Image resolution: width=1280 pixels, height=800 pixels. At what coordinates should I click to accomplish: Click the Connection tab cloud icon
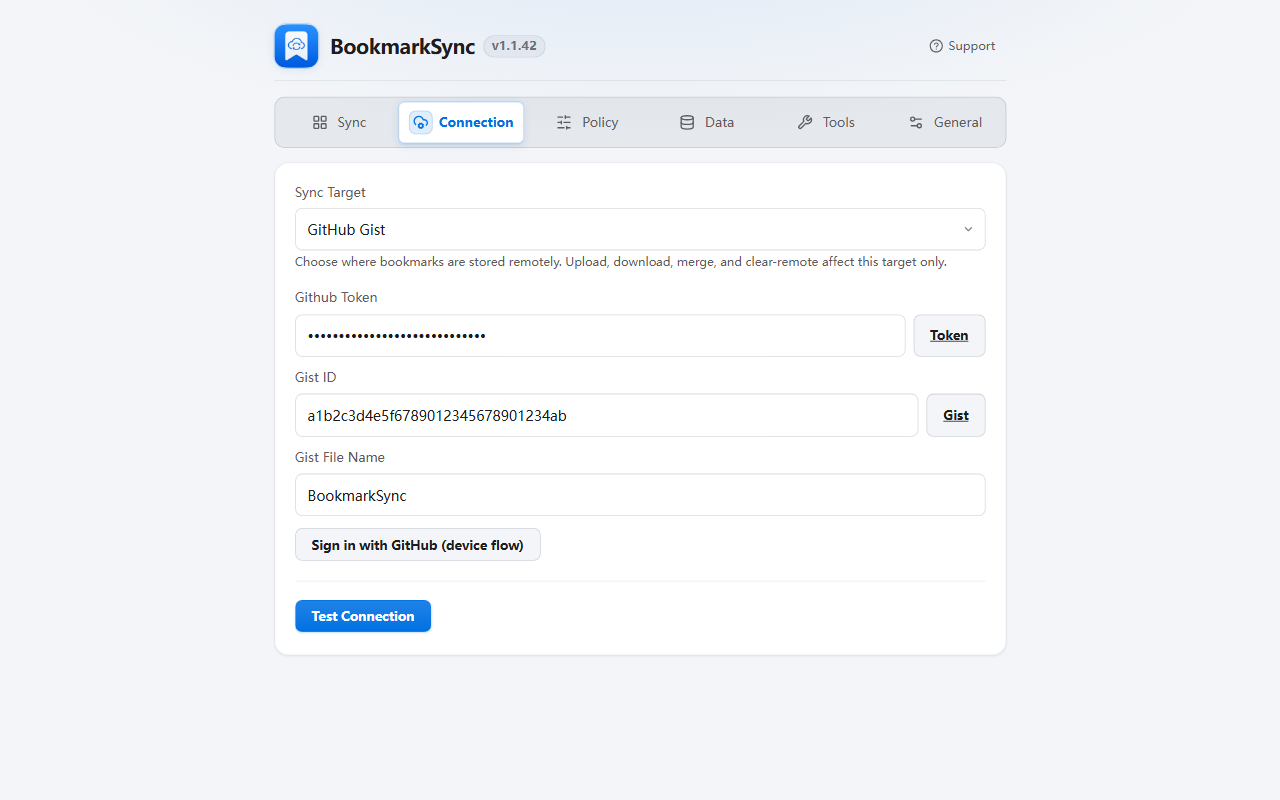(x=421, y=122)
